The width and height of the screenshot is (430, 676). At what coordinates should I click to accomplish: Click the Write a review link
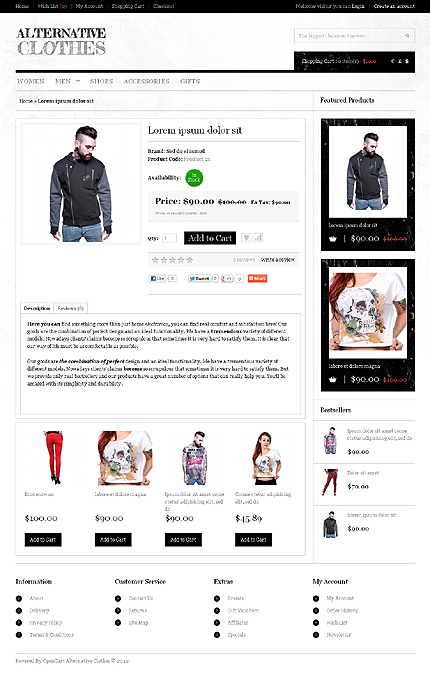point(278,260)
